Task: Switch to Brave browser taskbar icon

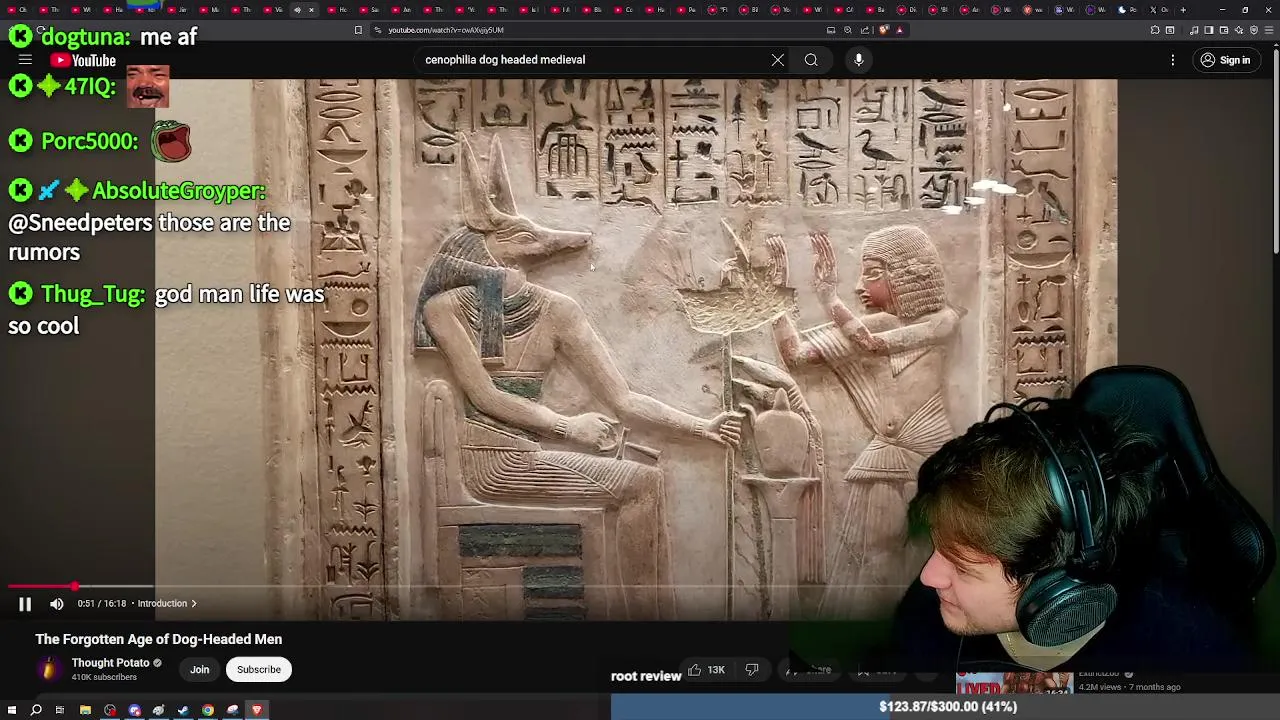Action: [257, 710]
